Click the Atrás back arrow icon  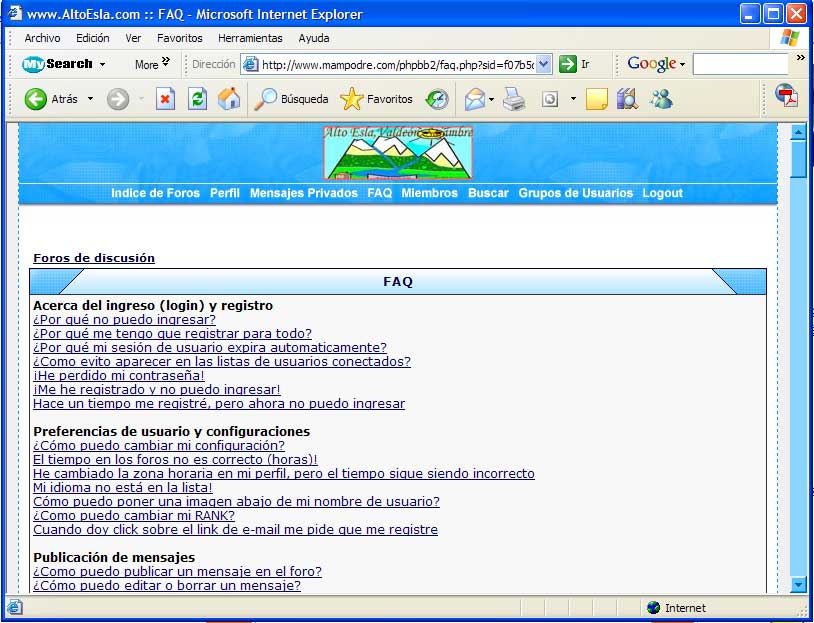[x=36, y=99]
